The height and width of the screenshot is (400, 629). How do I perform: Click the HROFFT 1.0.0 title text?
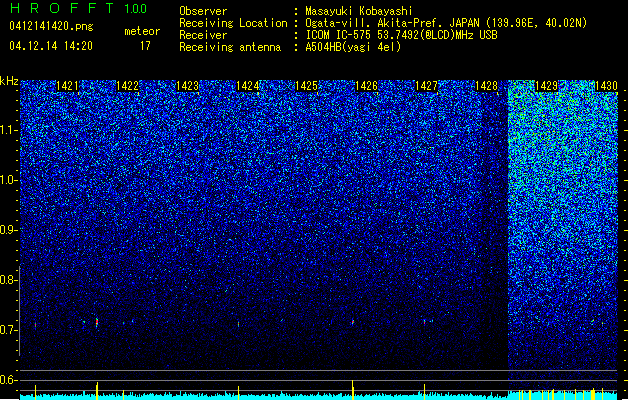coord(79,8)
